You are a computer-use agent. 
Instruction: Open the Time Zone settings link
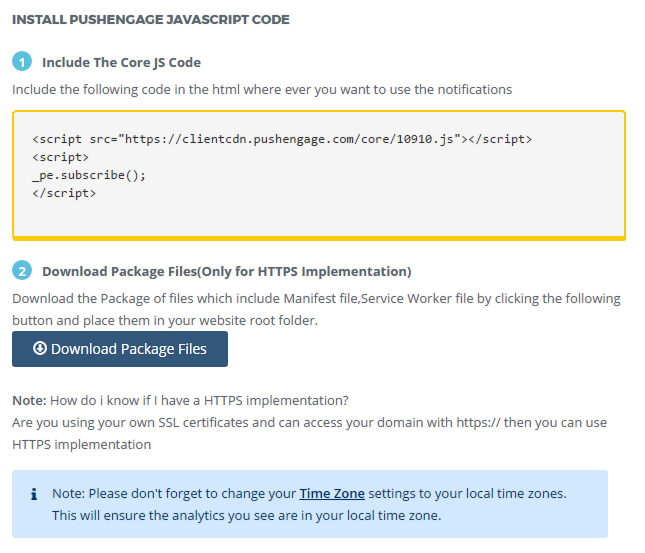332,493
